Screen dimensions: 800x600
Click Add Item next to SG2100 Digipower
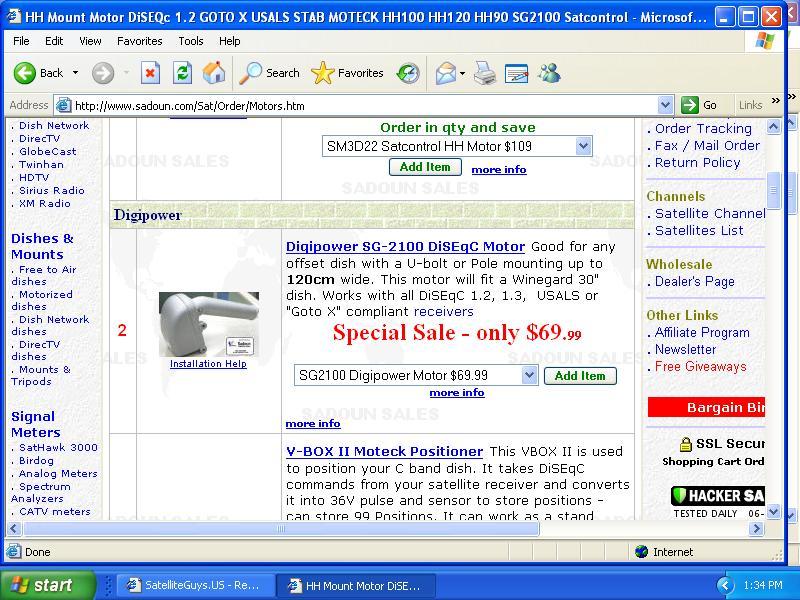click(x=580, y=376)
